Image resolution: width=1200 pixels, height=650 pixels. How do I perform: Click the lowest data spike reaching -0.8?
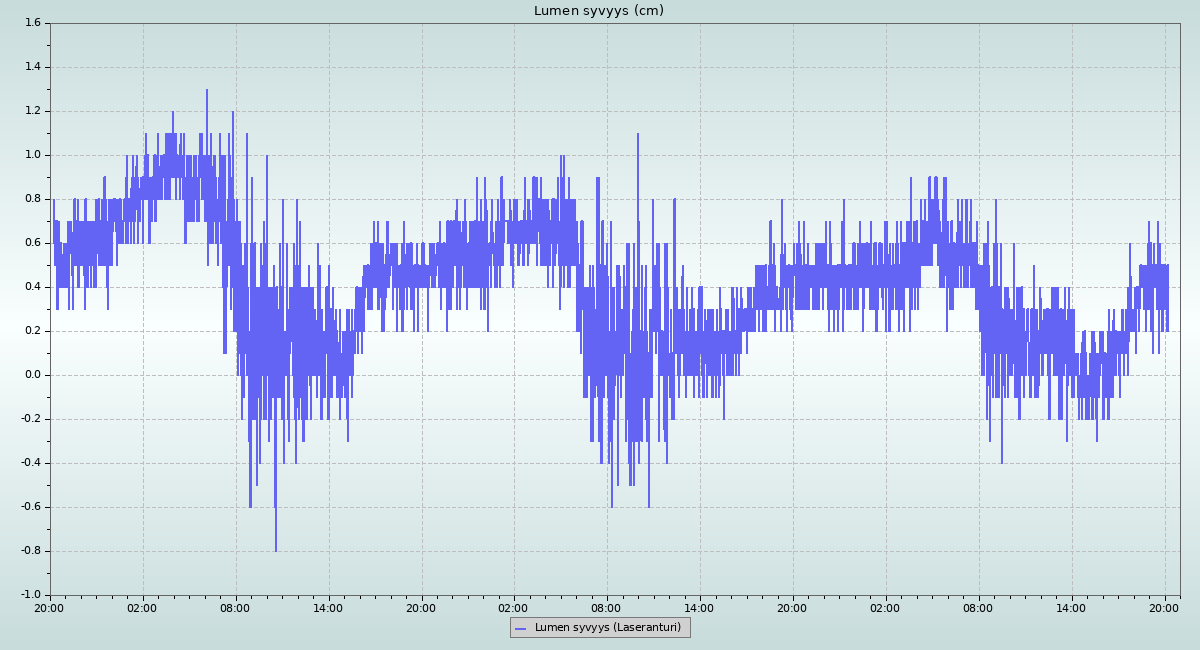tap(276, 548)
